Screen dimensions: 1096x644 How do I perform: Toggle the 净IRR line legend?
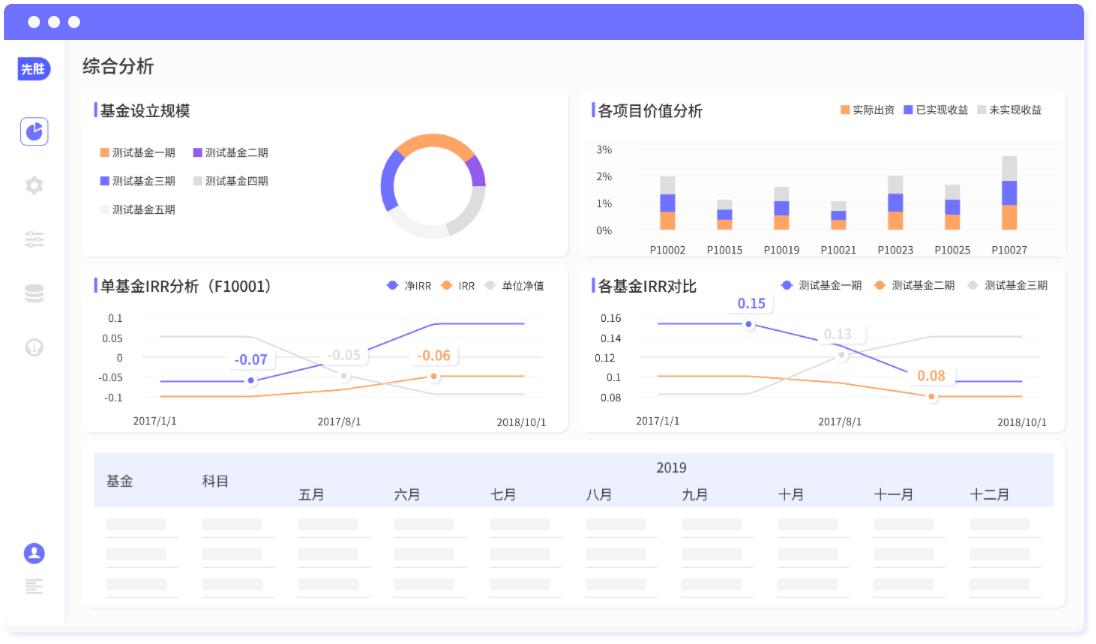[408, 286]
